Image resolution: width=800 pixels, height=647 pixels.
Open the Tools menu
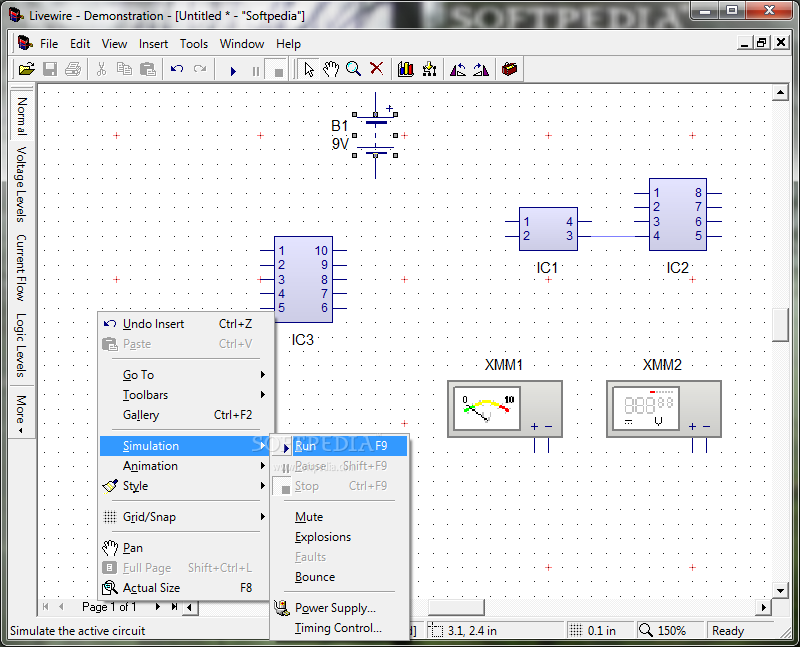pyautogui.click(x=194, y=44)
